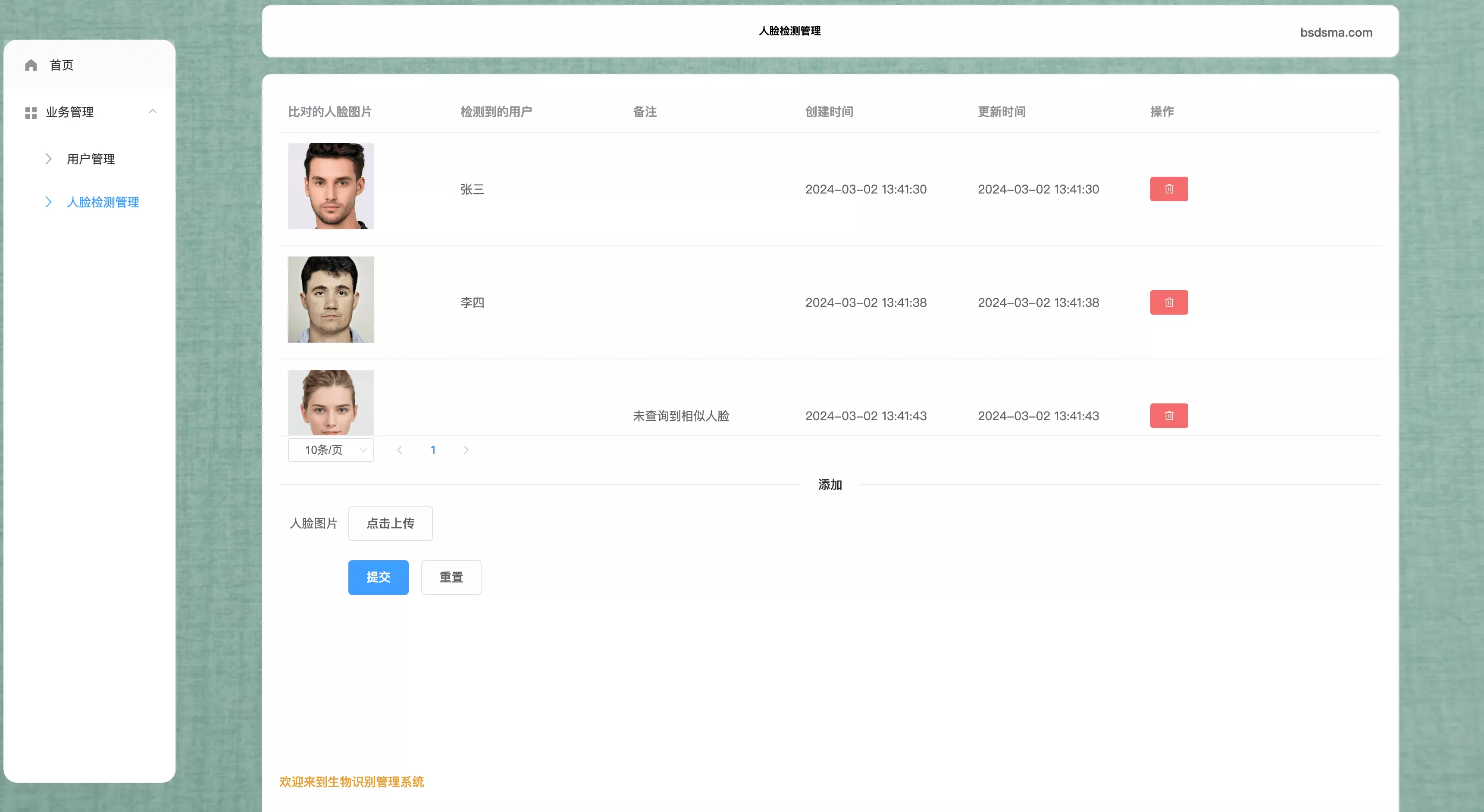Open 张三's face photo thumbnail
Viewport: 1484px width, 812px height.
(x=331, y=186)
